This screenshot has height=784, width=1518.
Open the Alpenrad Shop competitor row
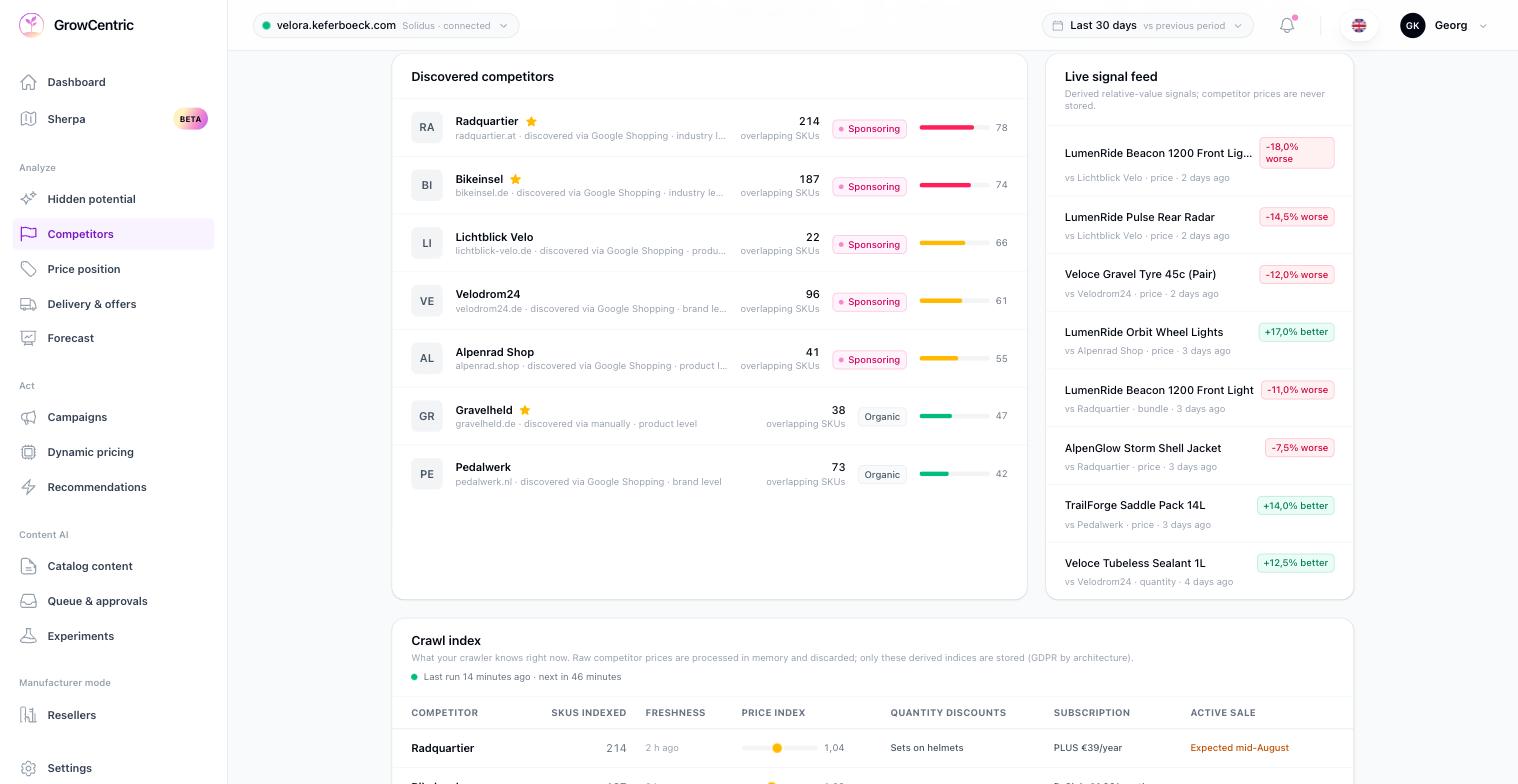coord(709,359)
